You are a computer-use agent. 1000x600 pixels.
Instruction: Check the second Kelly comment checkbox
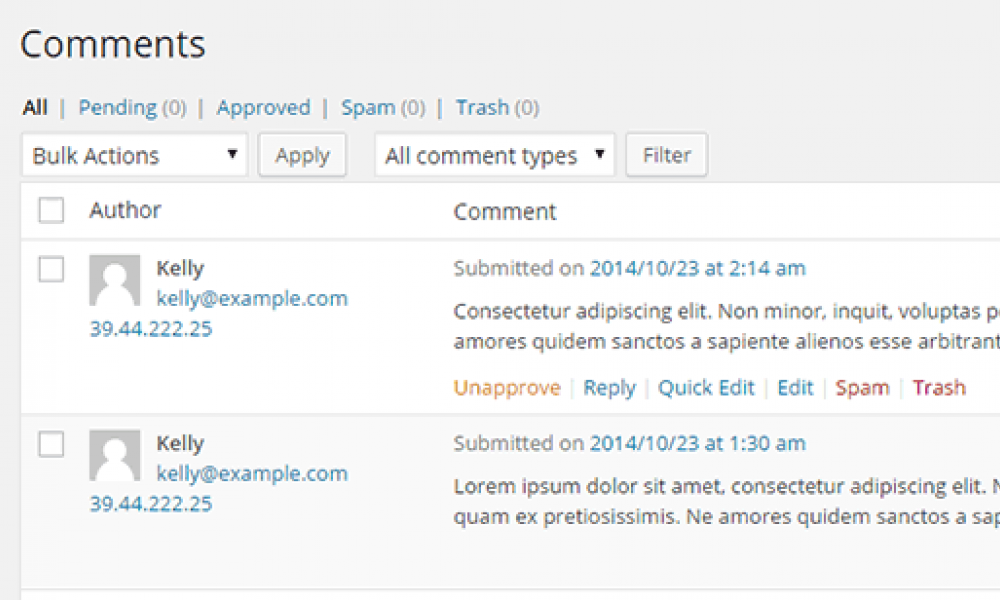point(51,444)
